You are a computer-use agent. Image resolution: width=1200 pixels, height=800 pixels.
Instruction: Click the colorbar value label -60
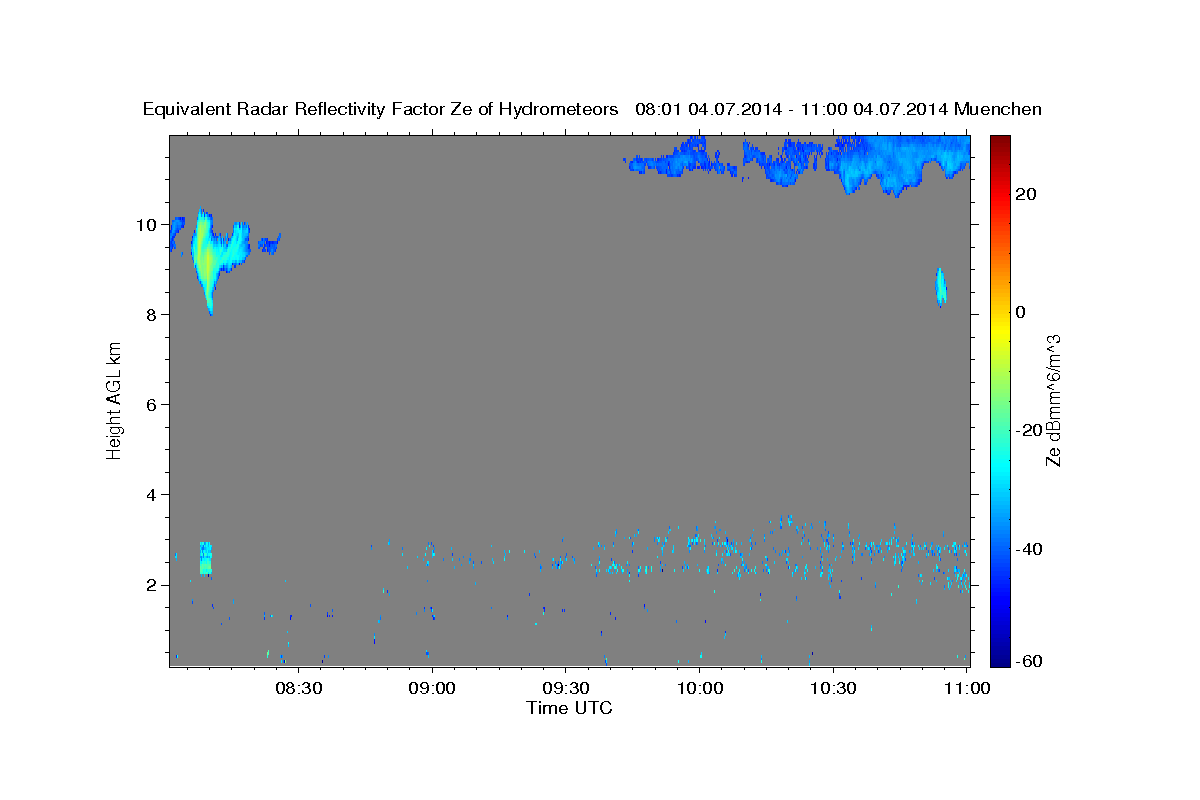point(1028,660)
